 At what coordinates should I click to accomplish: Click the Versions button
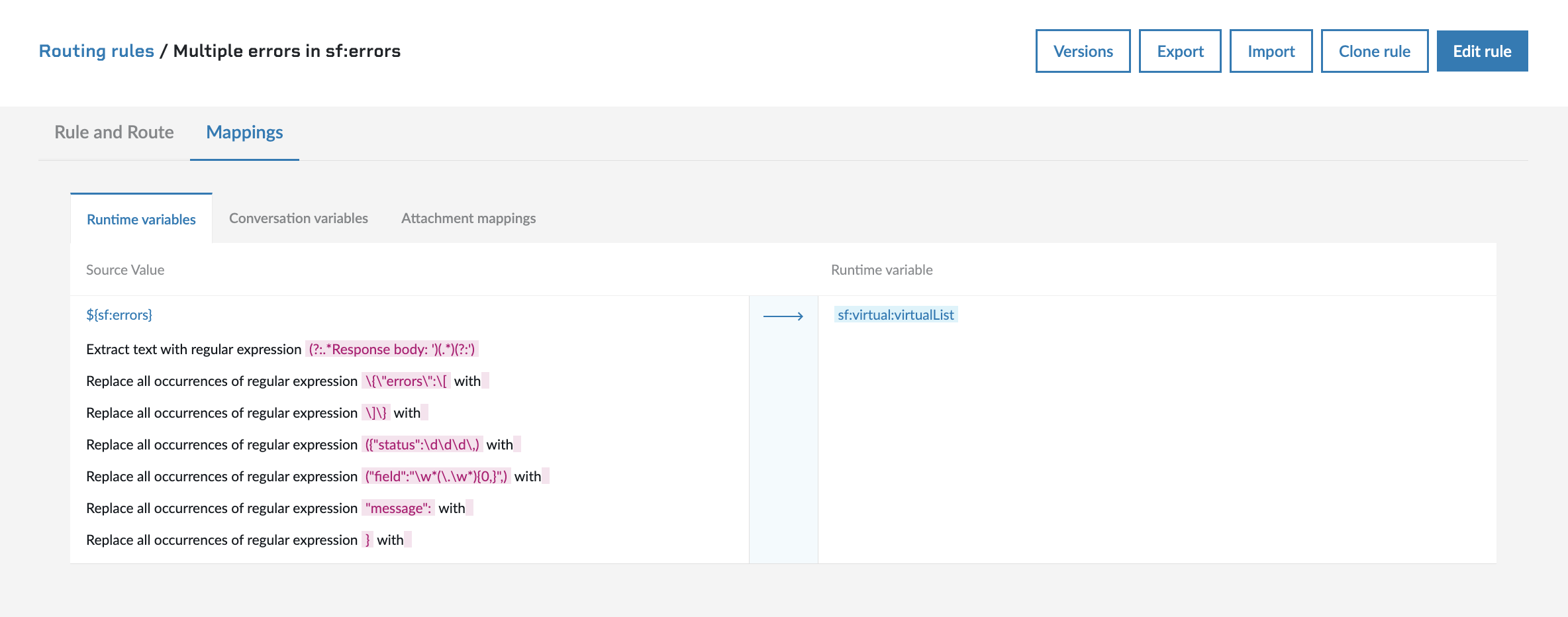(1083, 51)
